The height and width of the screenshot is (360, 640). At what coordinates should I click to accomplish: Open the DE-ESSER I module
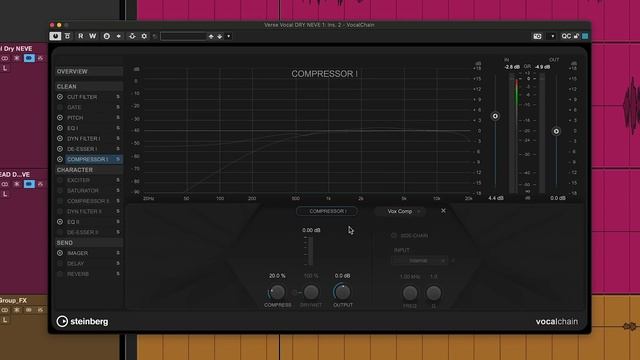(82, 149)
